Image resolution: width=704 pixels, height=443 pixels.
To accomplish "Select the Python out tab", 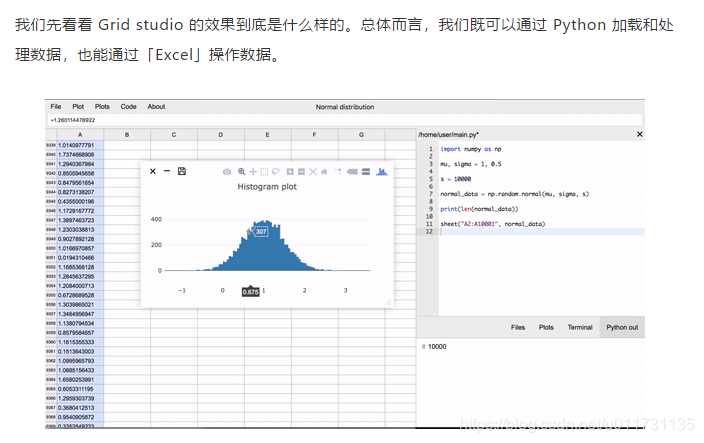I will click(622, 327).
